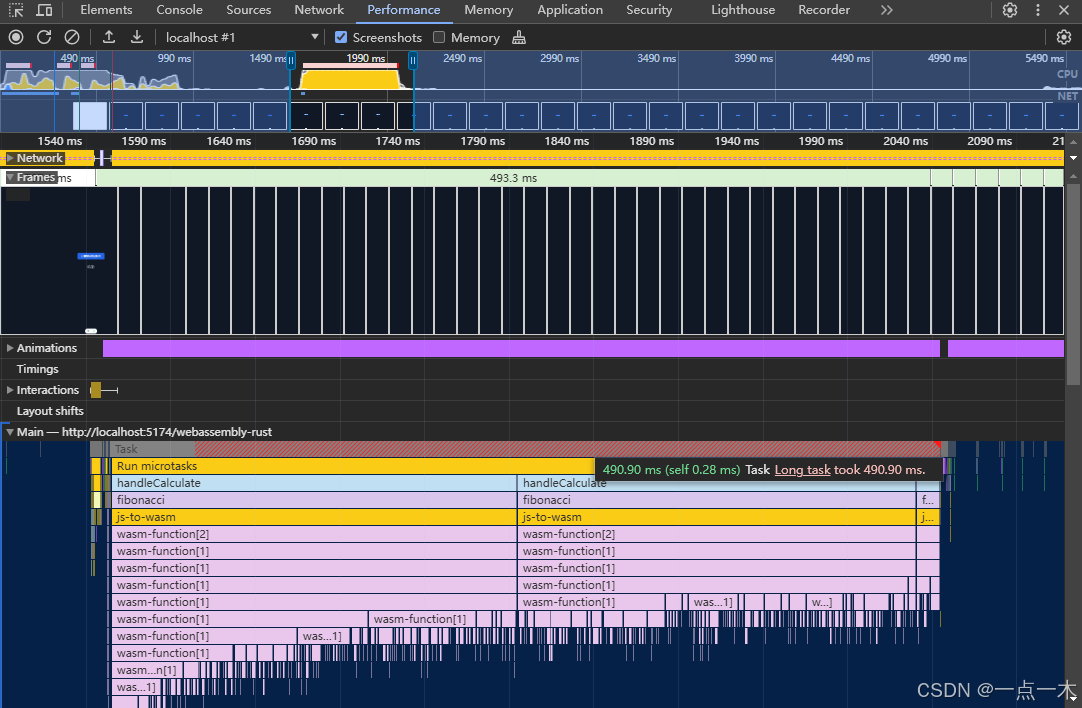
Task: Click the 1690 ms ruler mark
Action: click(313, 141)
